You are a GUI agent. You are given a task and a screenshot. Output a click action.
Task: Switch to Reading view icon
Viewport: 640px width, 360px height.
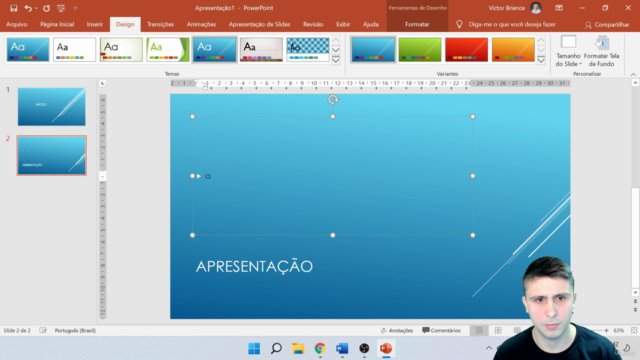[517, 330]
